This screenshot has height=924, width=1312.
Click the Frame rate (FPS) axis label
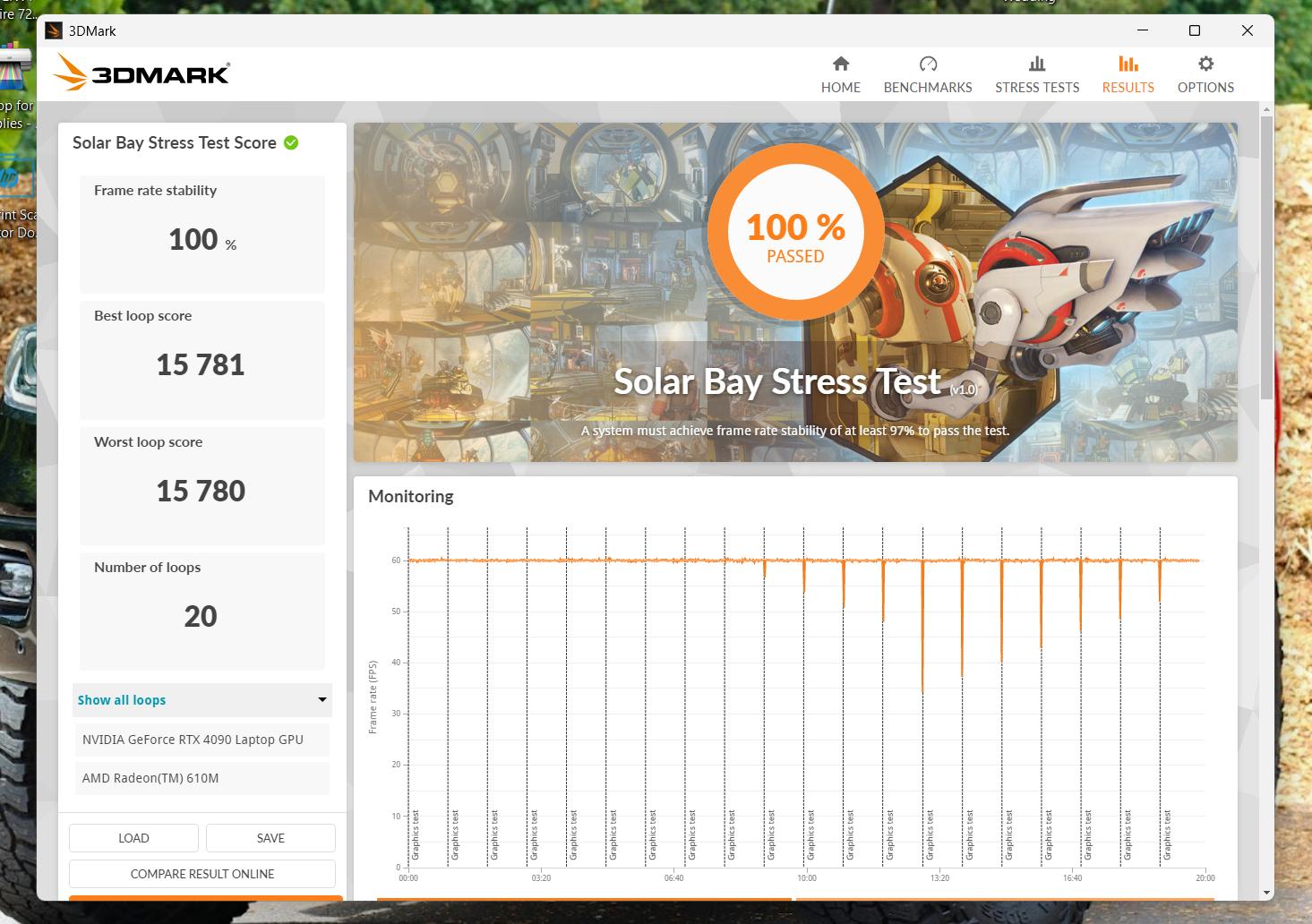pos(373,697)
